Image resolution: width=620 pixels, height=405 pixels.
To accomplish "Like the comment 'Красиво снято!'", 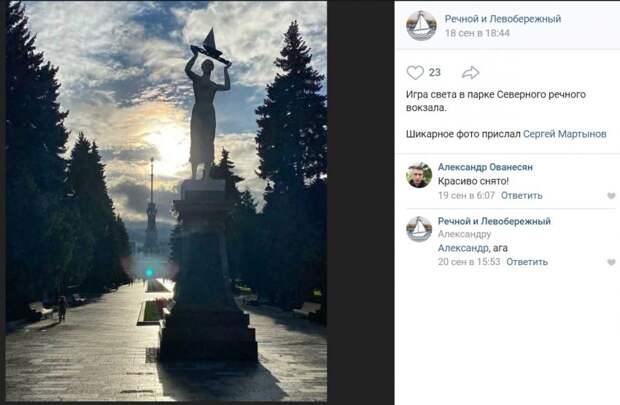I will coord(611,195).
